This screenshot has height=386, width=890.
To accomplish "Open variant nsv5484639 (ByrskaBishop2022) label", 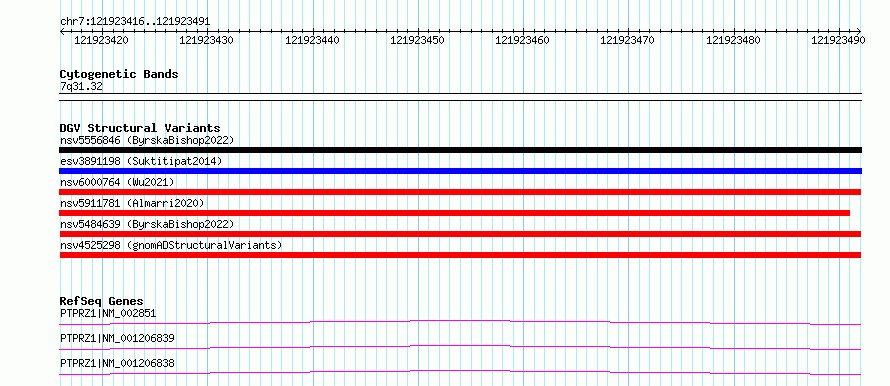I will pos(146,224).
